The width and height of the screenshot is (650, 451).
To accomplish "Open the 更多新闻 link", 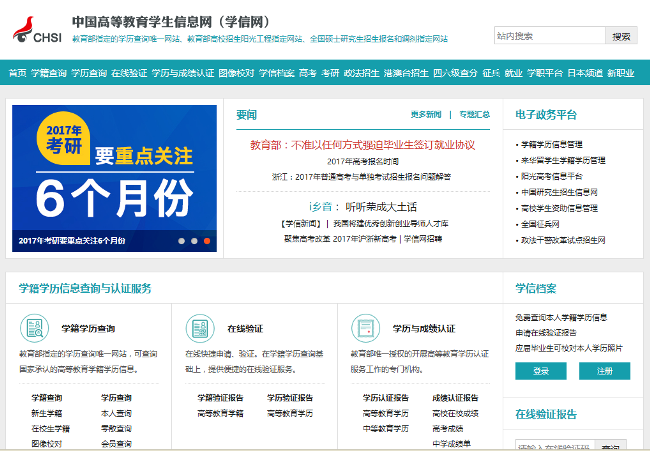I will click(x=425, y=115).
